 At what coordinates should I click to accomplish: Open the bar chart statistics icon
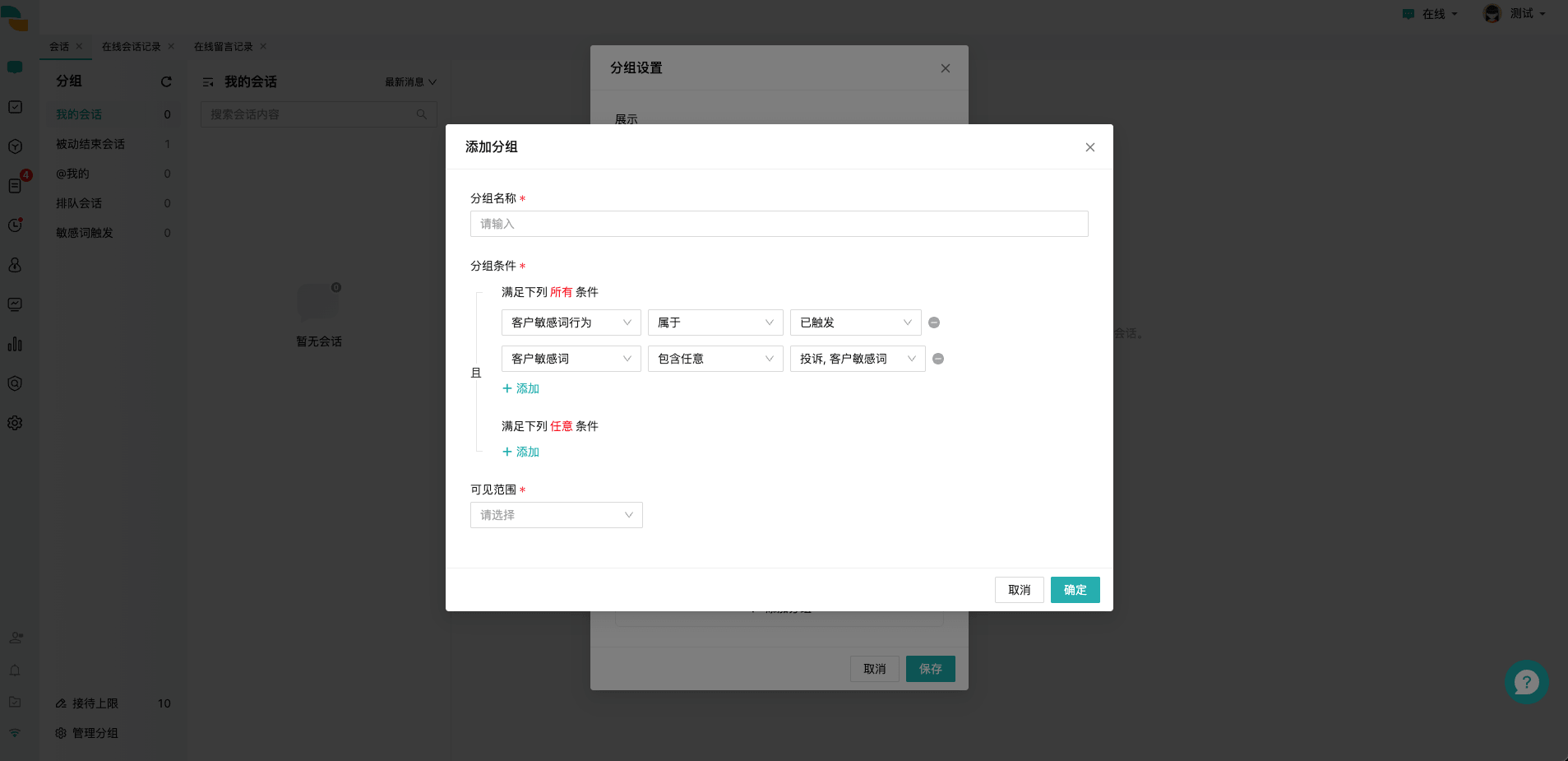pos(15,344)
